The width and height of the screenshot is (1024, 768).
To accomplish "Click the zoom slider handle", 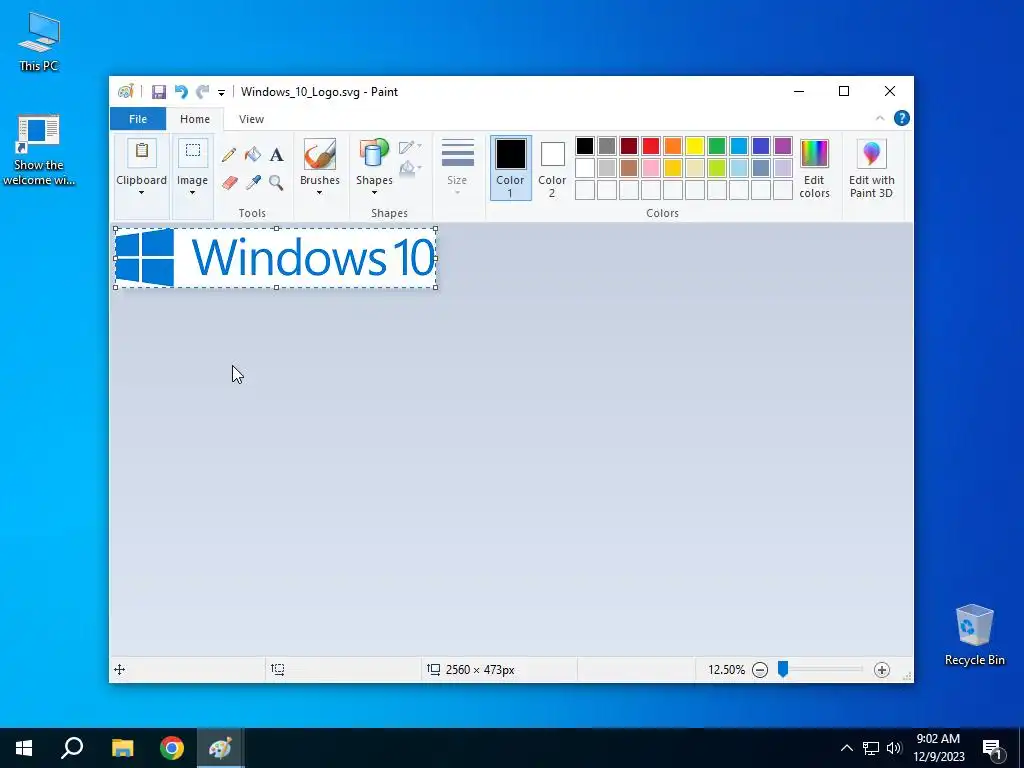I will (x=782, y=669).
